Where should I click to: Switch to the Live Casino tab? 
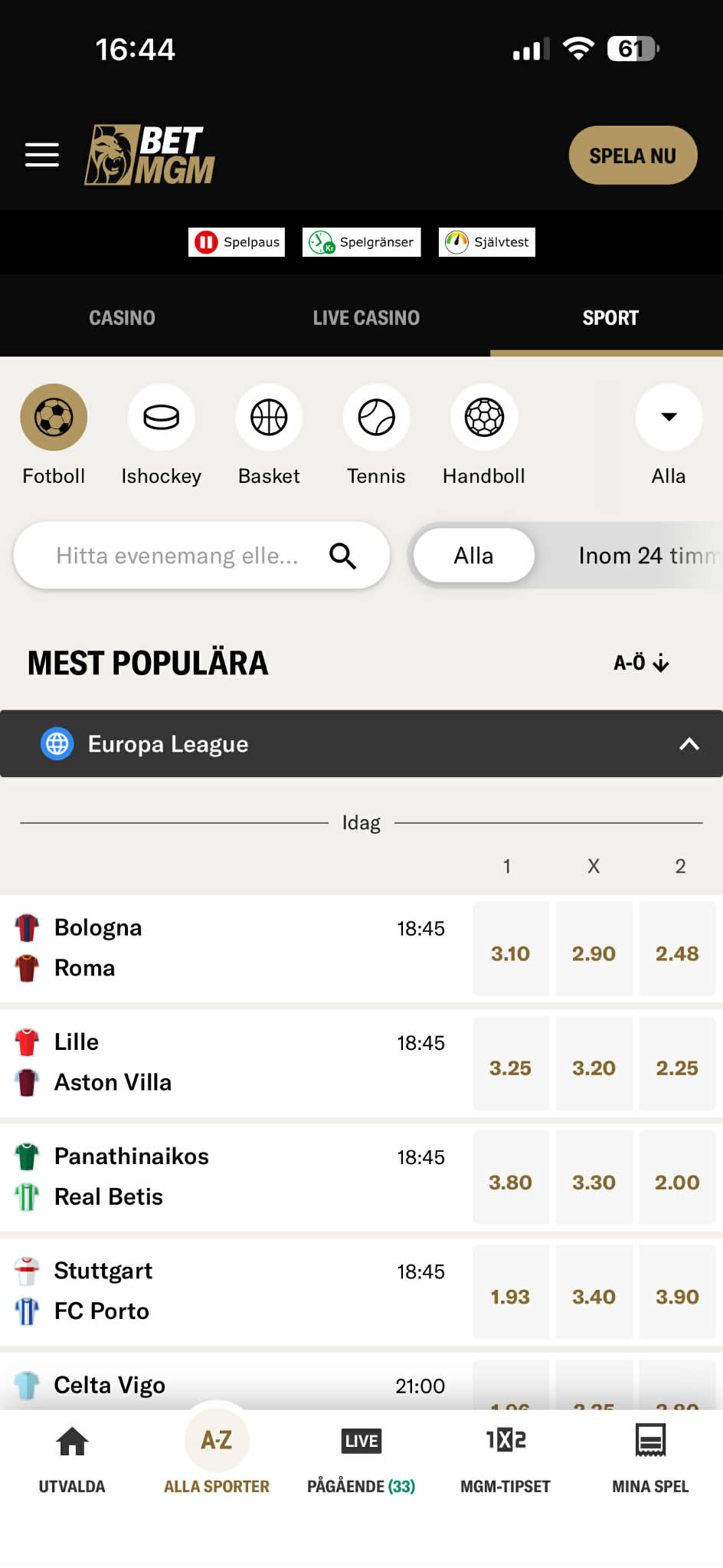366,317
